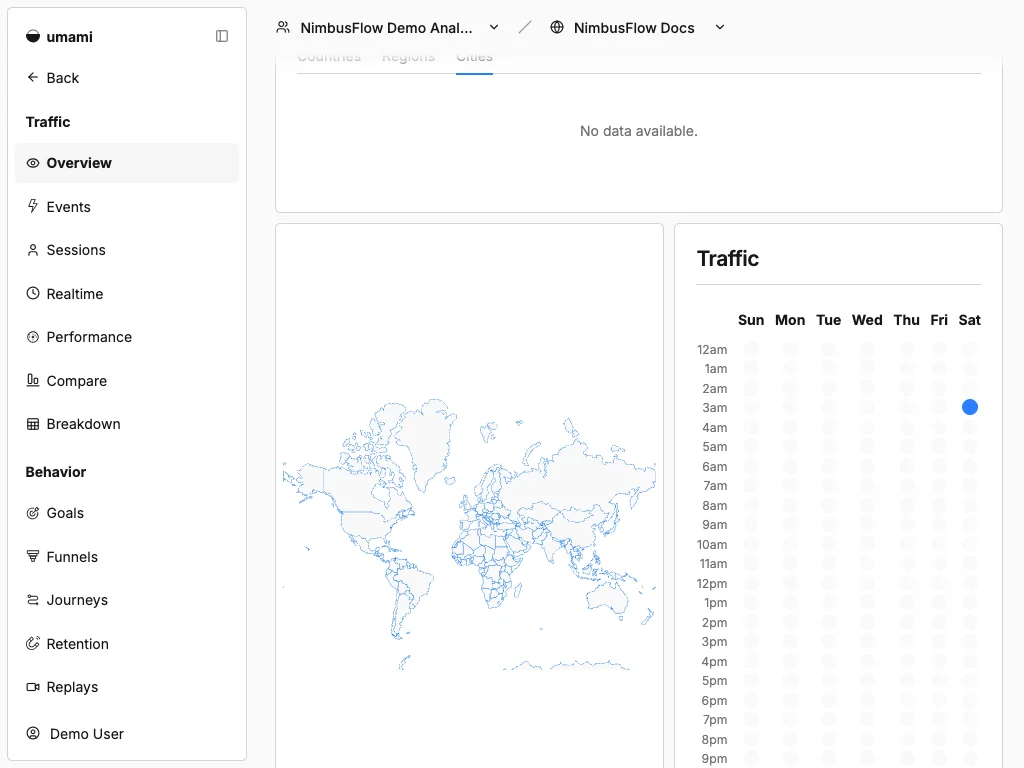This screenshot has width=1024, height=768.
Task: Open the Events page
Action: click(127, 207)
